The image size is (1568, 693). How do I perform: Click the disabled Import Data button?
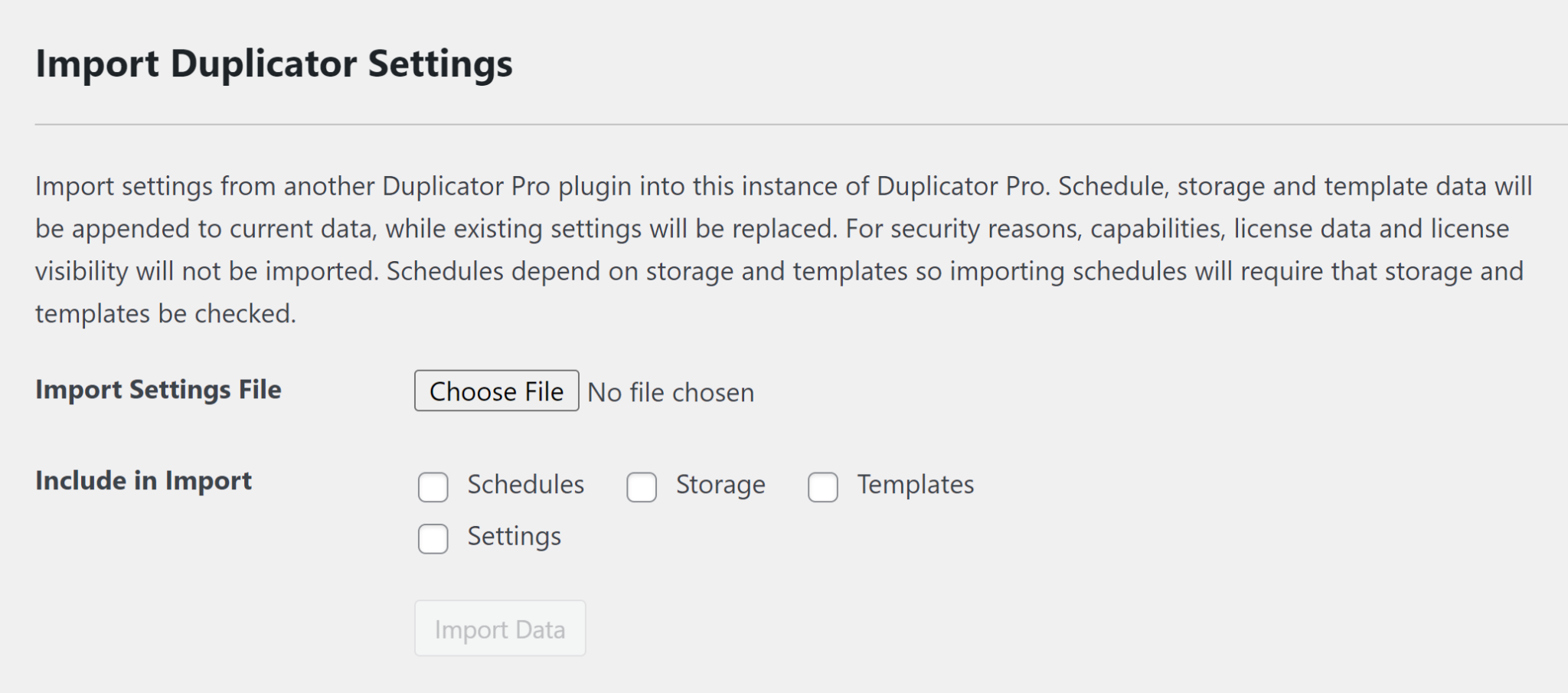498,629
